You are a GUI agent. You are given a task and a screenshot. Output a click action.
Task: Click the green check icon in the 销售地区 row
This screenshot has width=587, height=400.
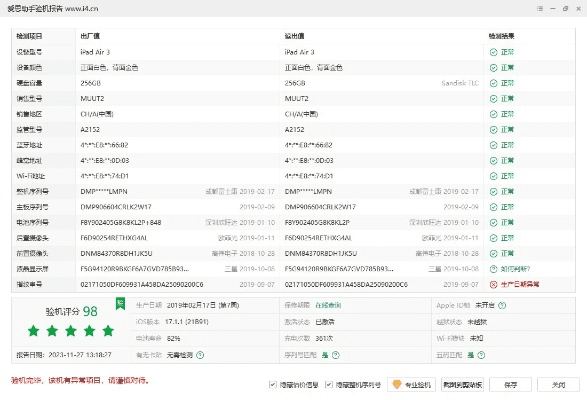[x=493, y=114]
